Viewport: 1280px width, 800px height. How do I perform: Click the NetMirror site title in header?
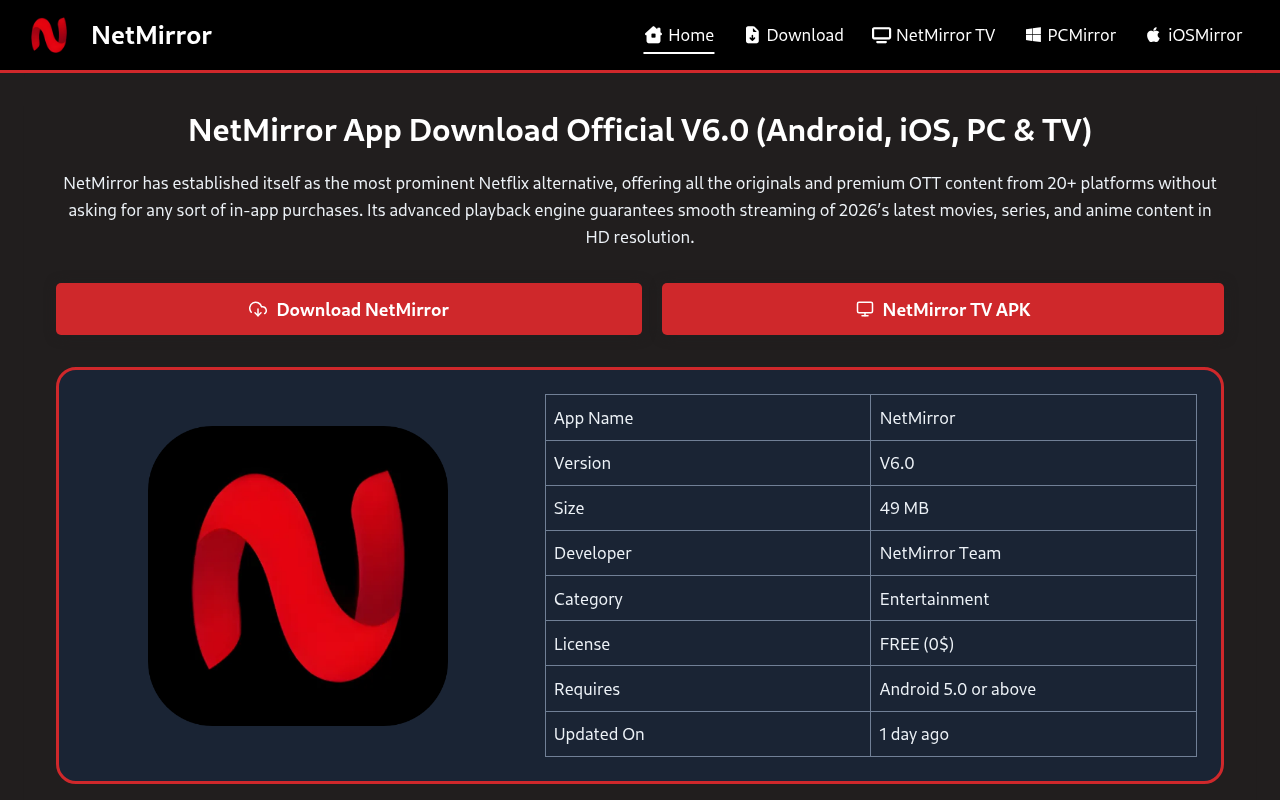[151, 35]
